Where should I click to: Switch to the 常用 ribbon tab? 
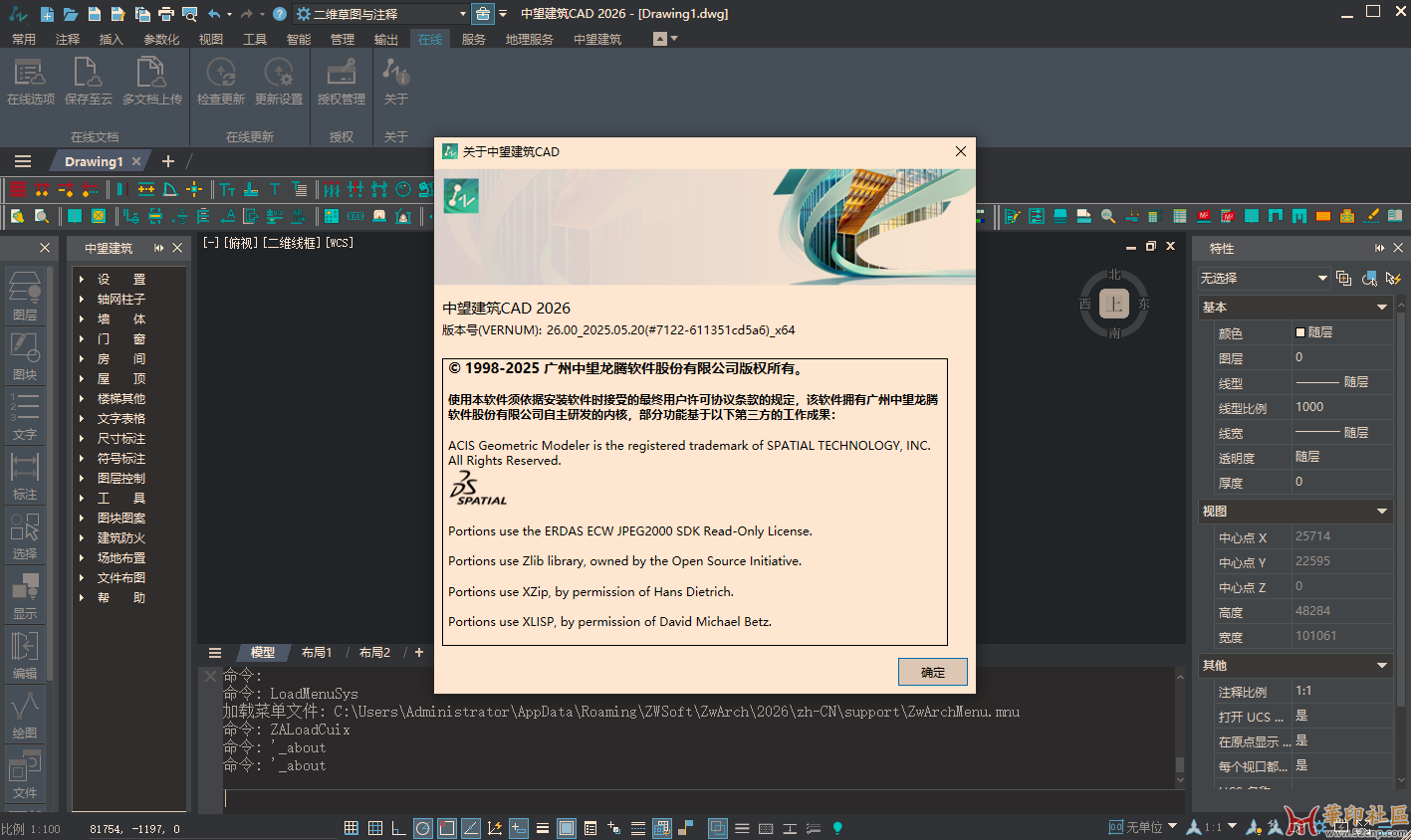(24, 40)
